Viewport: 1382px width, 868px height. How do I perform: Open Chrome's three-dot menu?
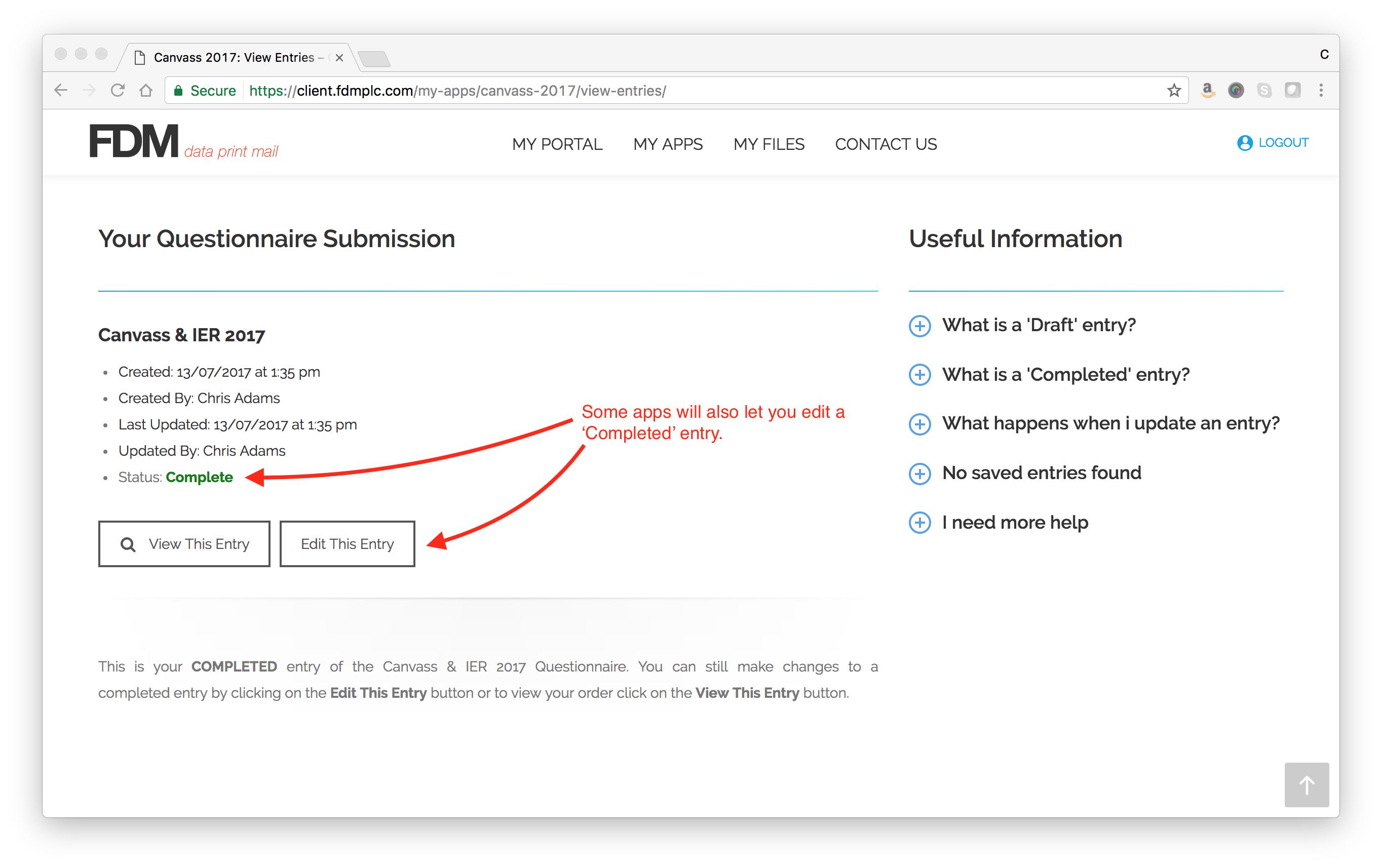pyautogui.click(x=1321, y=90)
